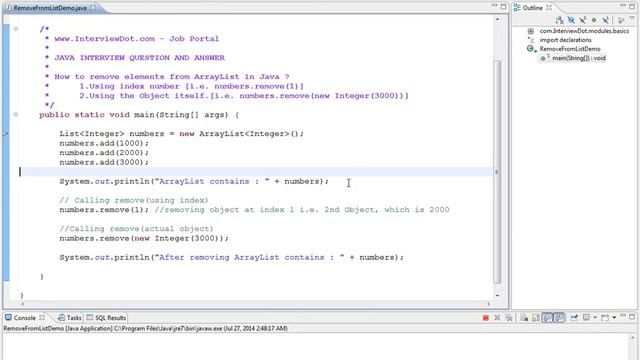Viewport: 640px width, 360px height.
Task: Toggle Hide Non-Public Members in Outline
Action: coord(594,20)
